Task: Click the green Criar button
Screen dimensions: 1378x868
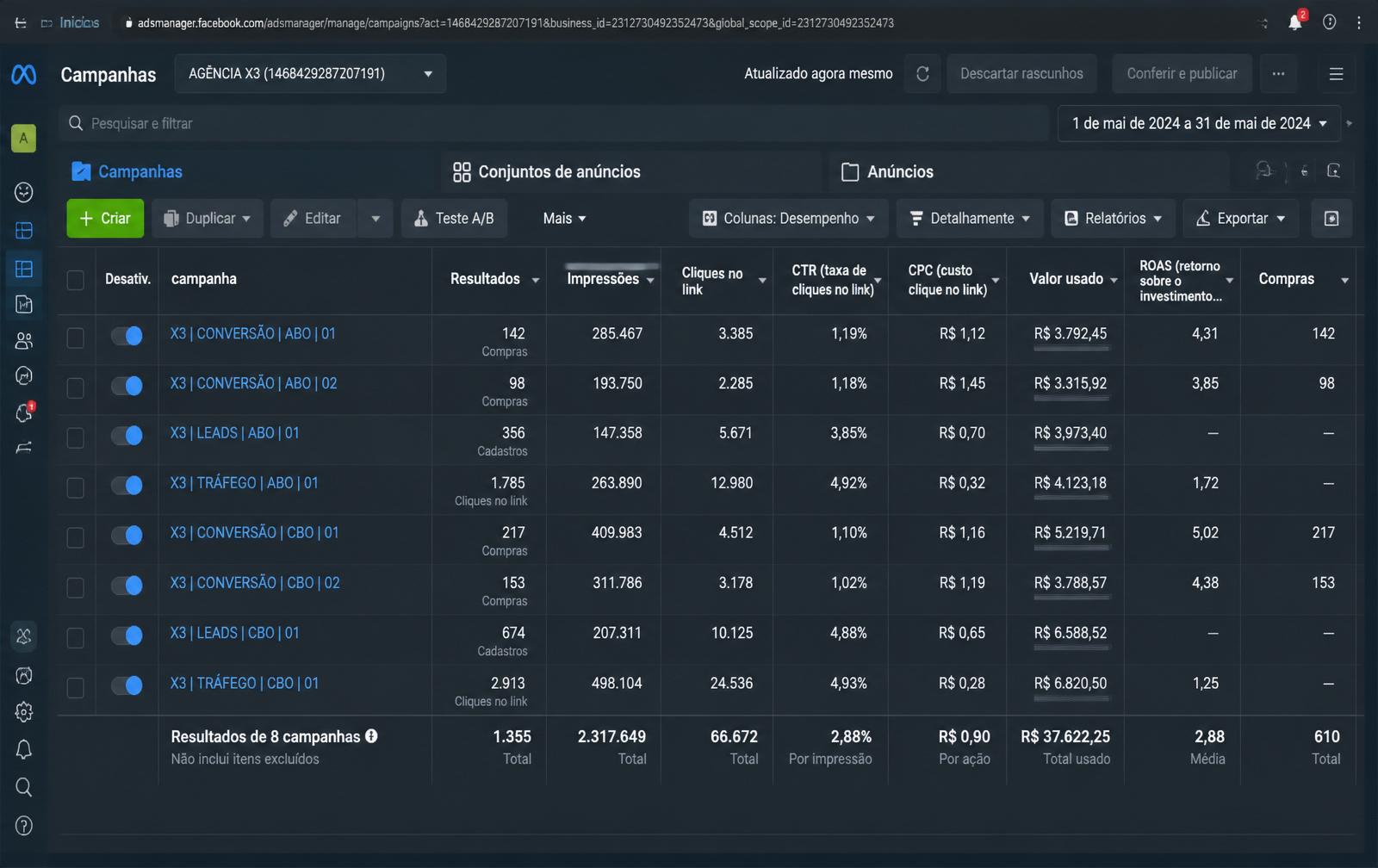Action: [105, 219]
